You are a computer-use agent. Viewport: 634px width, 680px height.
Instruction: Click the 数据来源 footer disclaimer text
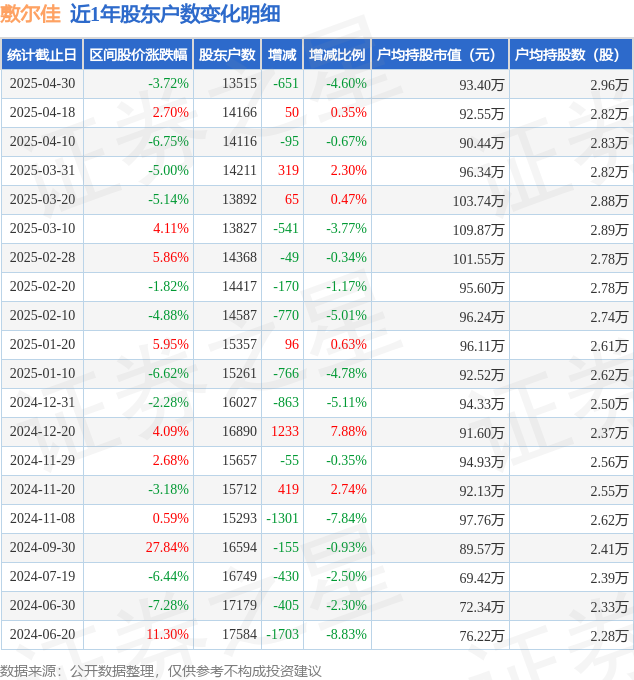coord(160,671)
